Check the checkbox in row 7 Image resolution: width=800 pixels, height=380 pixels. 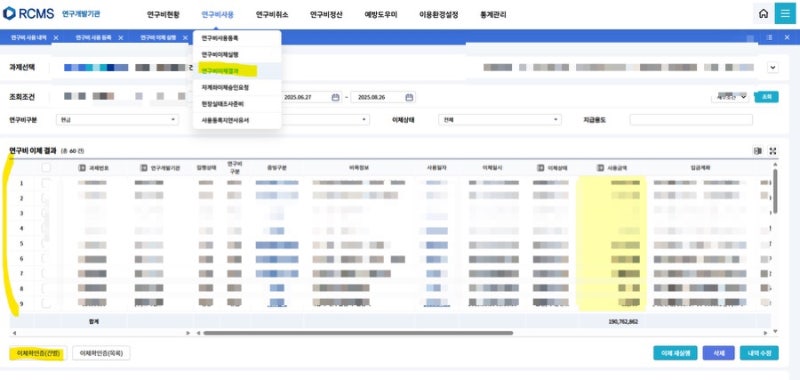point(46,273)
